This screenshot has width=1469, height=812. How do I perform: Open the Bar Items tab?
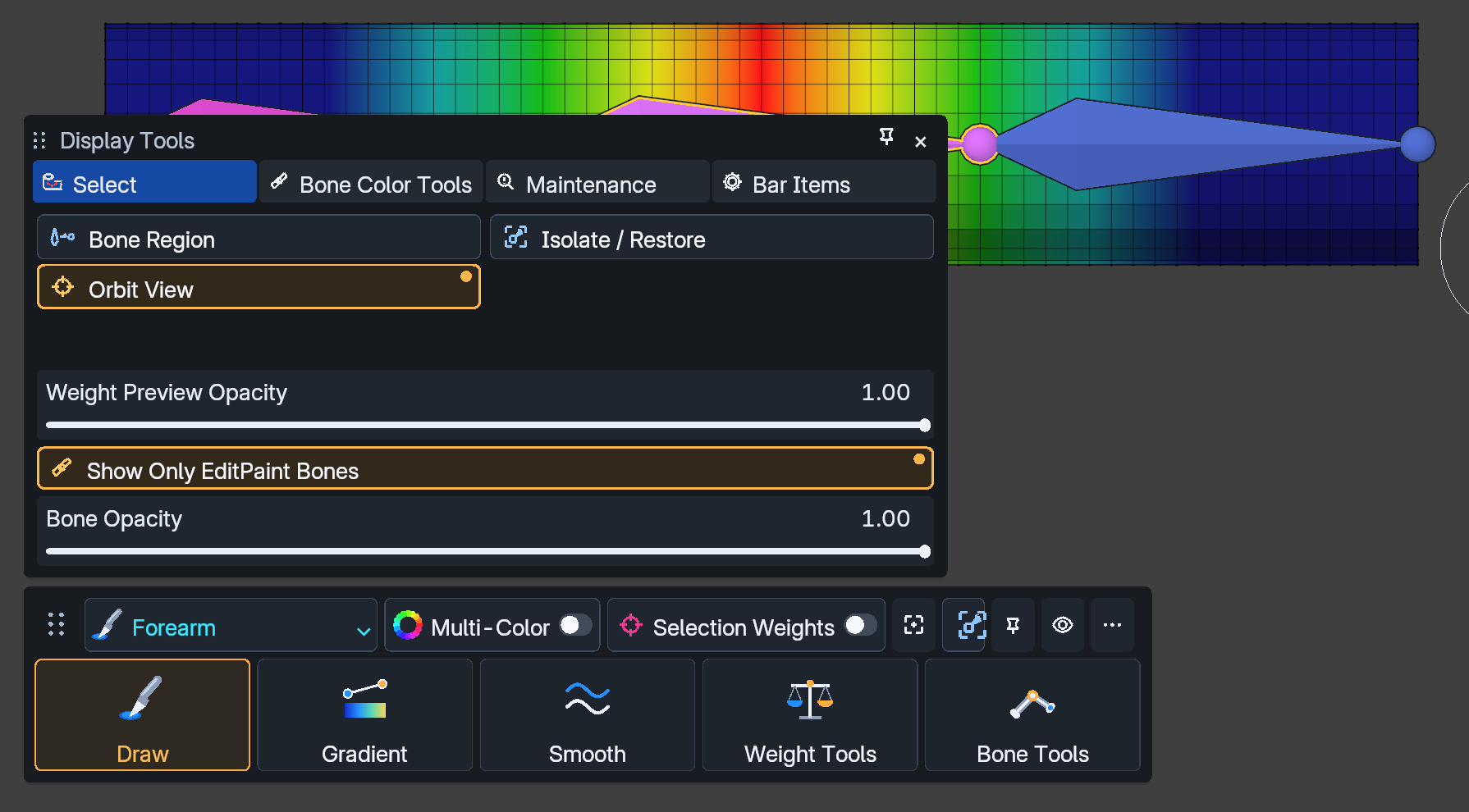[825, 182]
